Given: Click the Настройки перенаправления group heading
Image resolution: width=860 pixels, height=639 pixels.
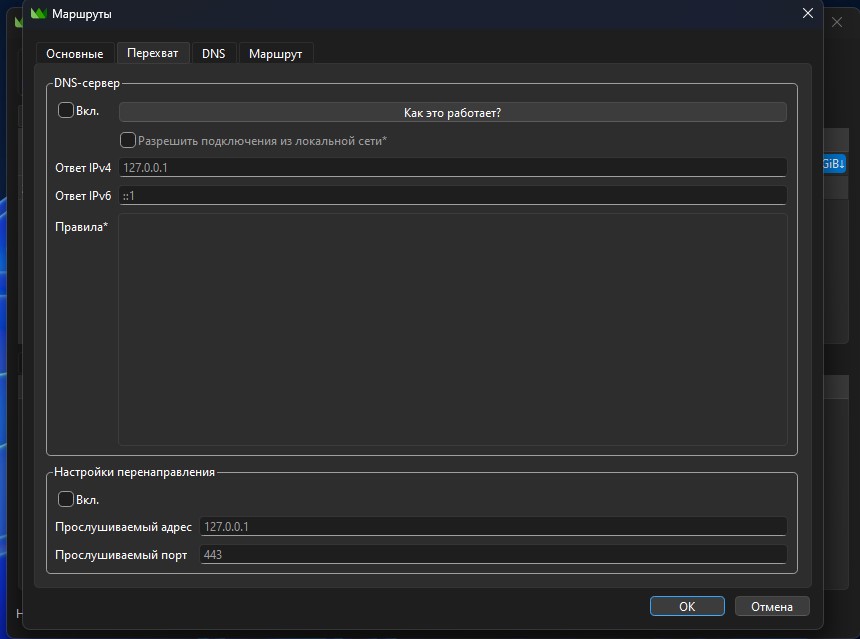Looking at the screenshot, I should (x=134, y=472).
